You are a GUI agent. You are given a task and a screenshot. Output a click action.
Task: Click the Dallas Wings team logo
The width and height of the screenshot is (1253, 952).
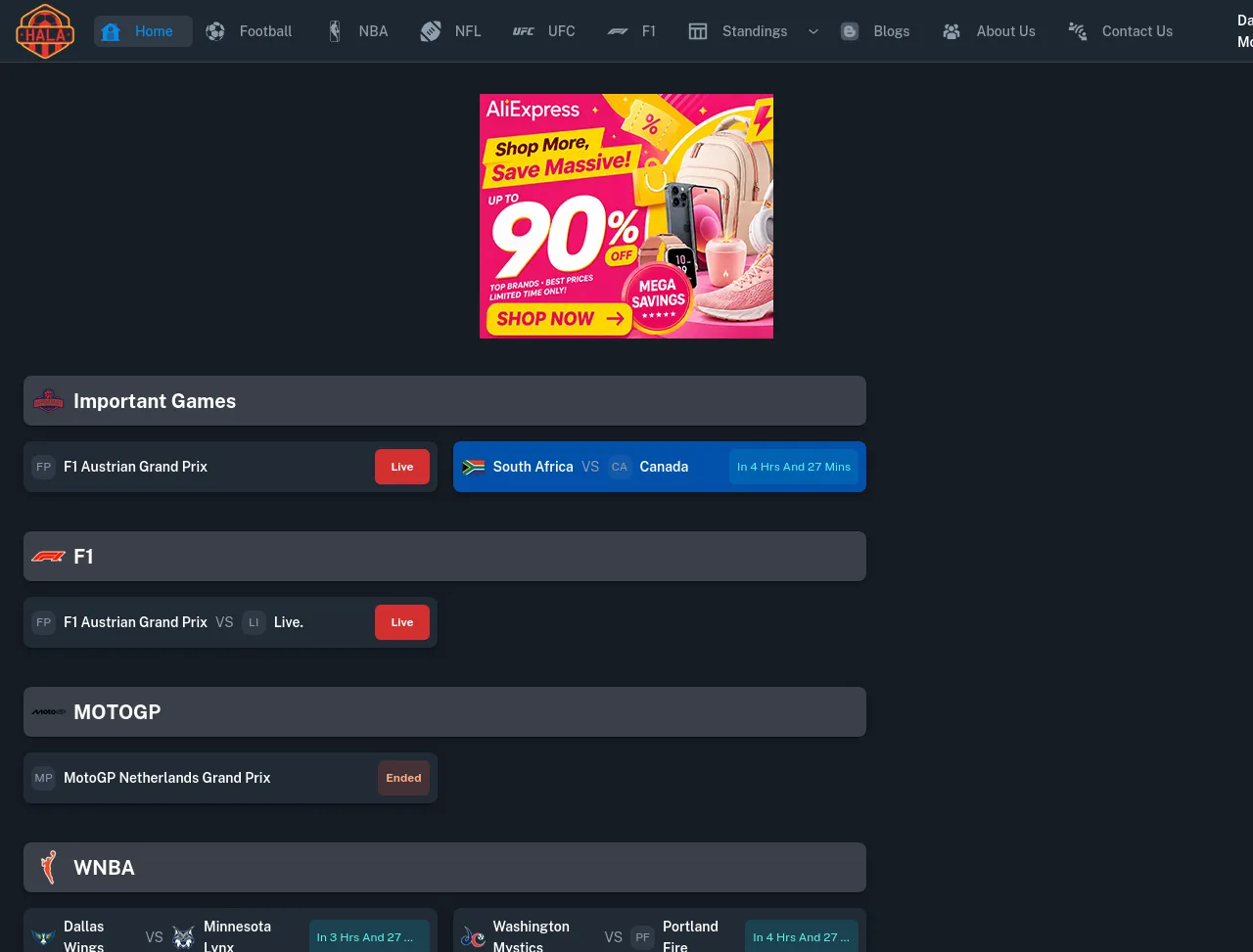click(x=43, y=937)
